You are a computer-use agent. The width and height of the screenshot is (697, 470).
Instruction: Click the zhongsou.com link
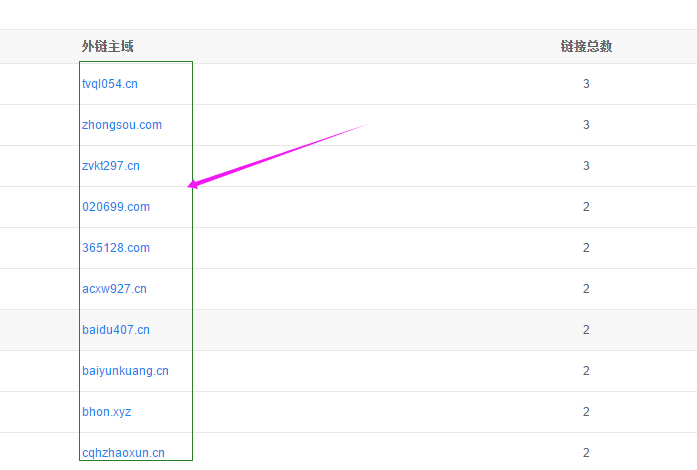click(122, 125)
